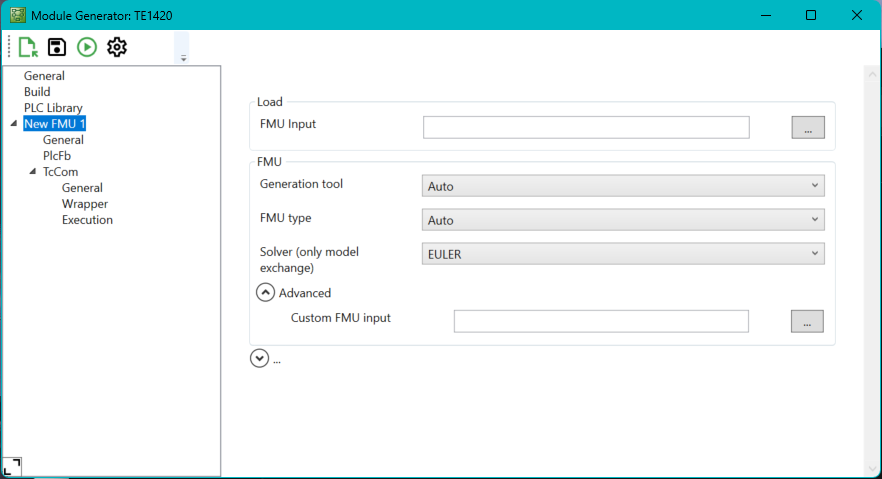Open settings via the gear icon
Screen dimensions: 882x479
click(x=117, y=47)
